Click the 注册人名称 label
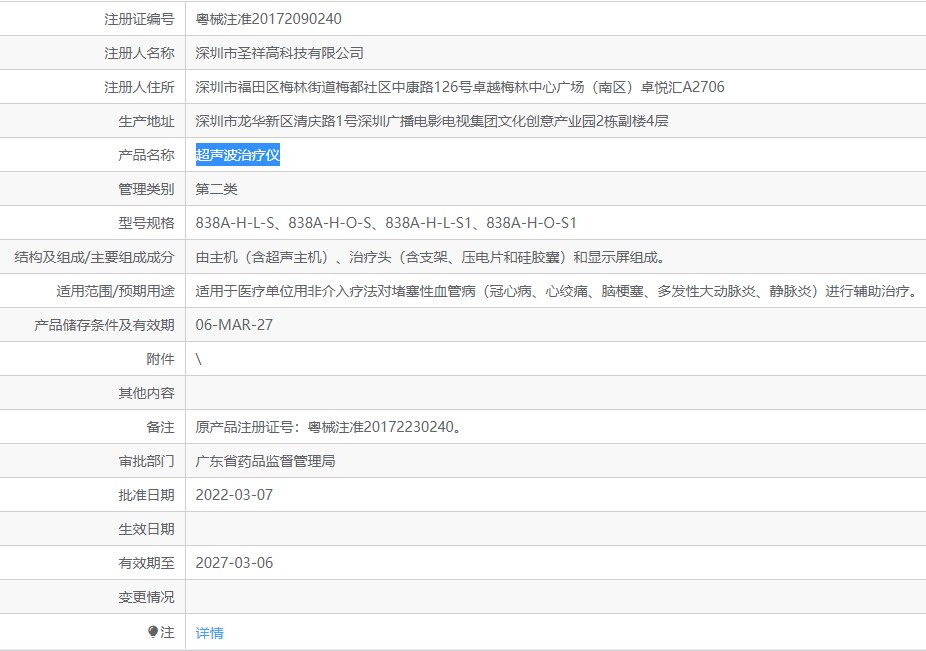 click(139, 53)
